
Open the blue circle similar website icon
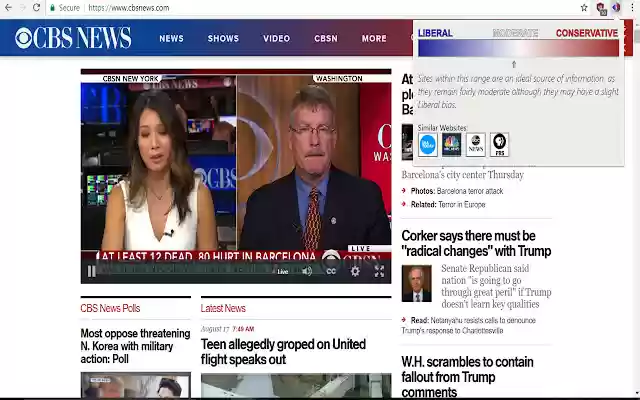427,144
